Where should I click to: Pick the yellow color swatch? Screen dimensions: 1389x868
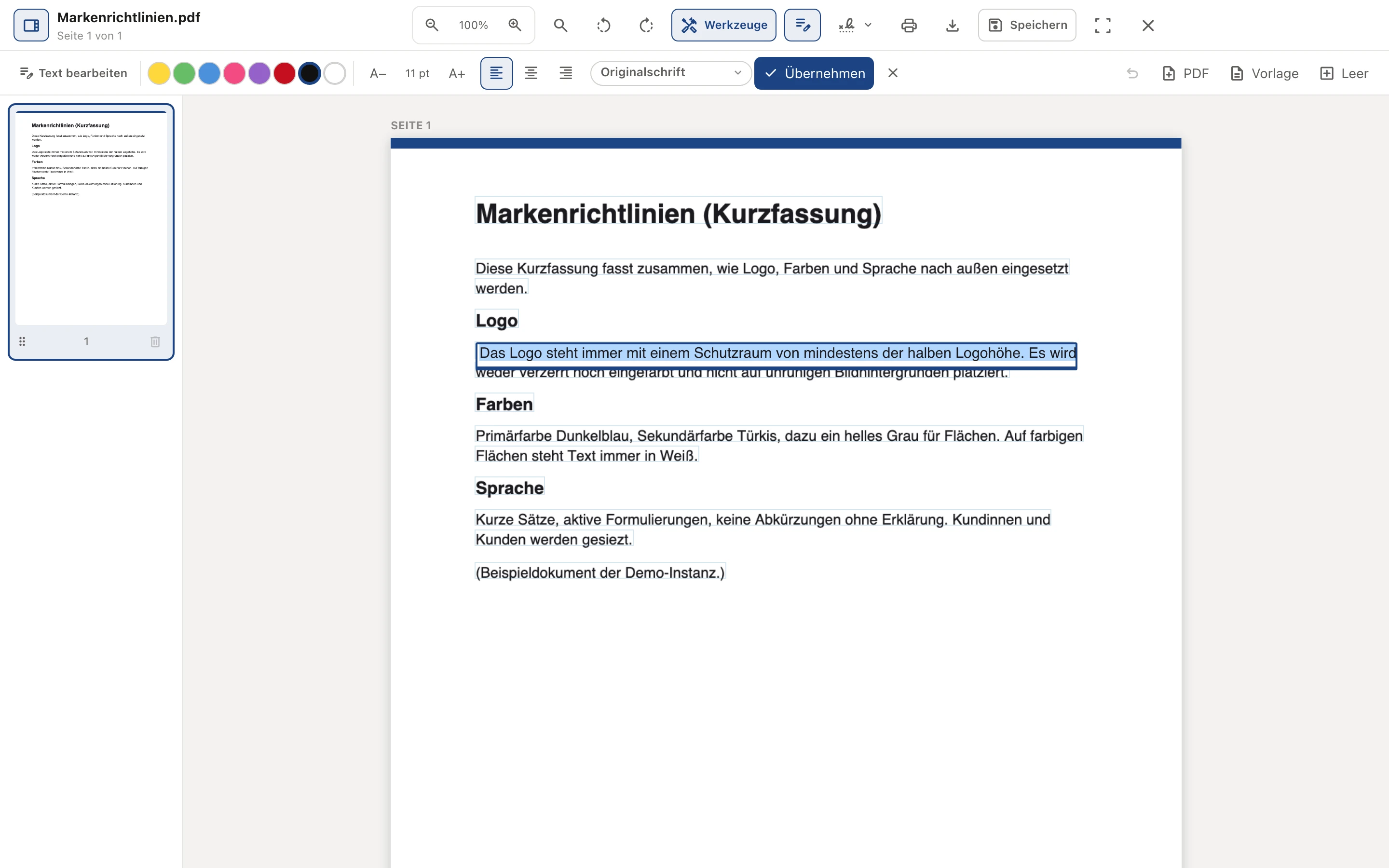[x=159, y=73]
